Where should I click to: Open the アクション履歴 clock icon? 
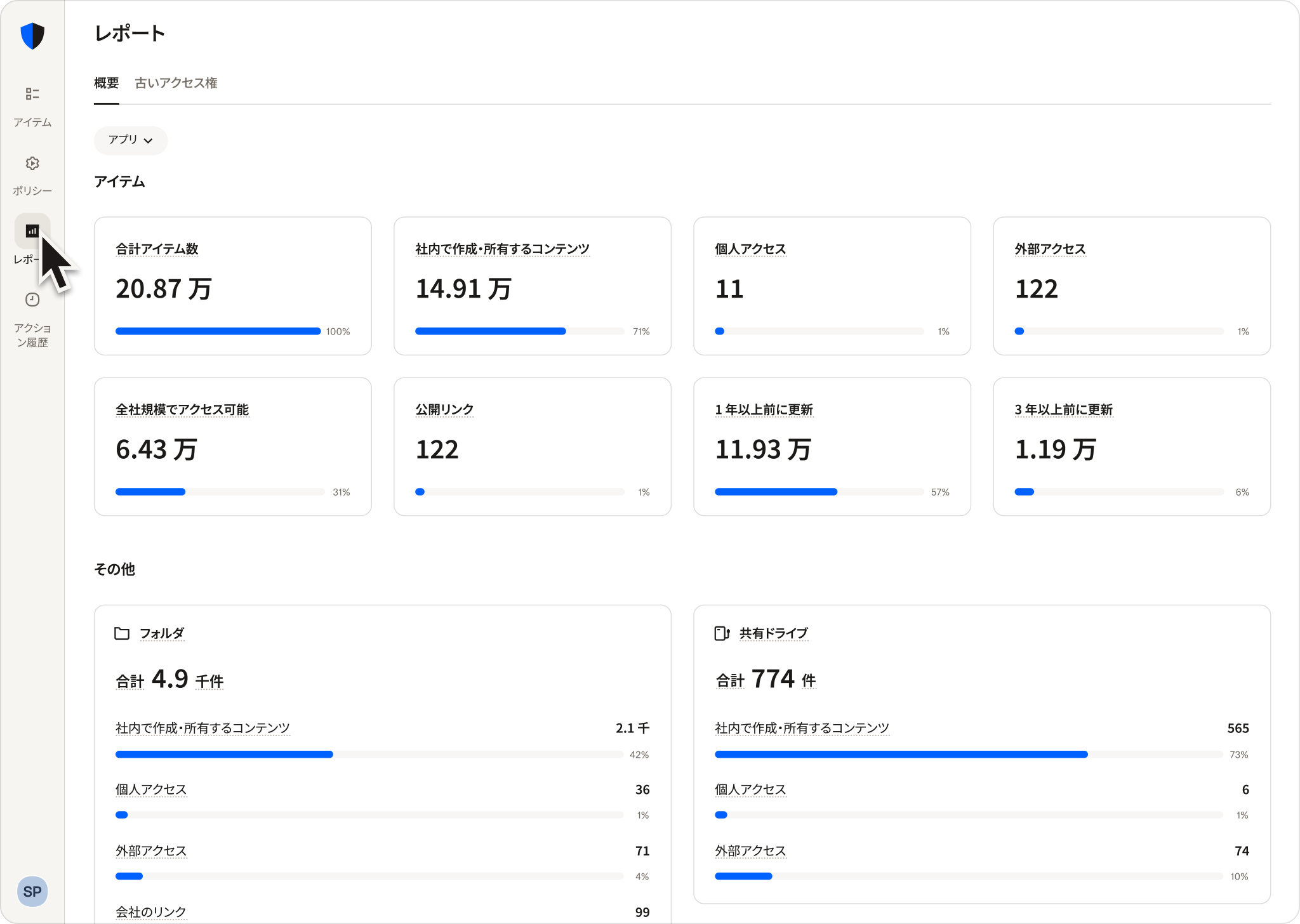point(32,300)
